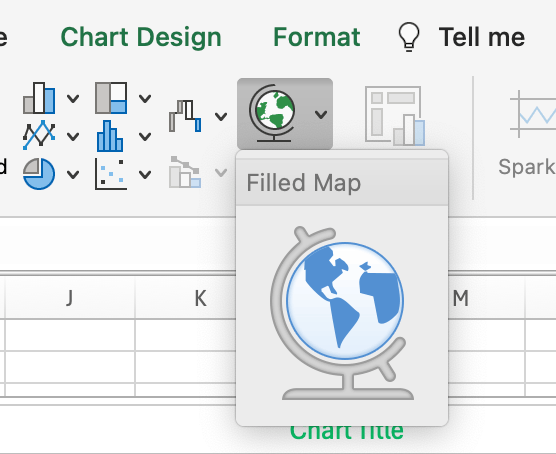Choose the Filled Map chart thumbnail
The height and width of the screenshot is (454, 556).
click(x=342, y=314)
